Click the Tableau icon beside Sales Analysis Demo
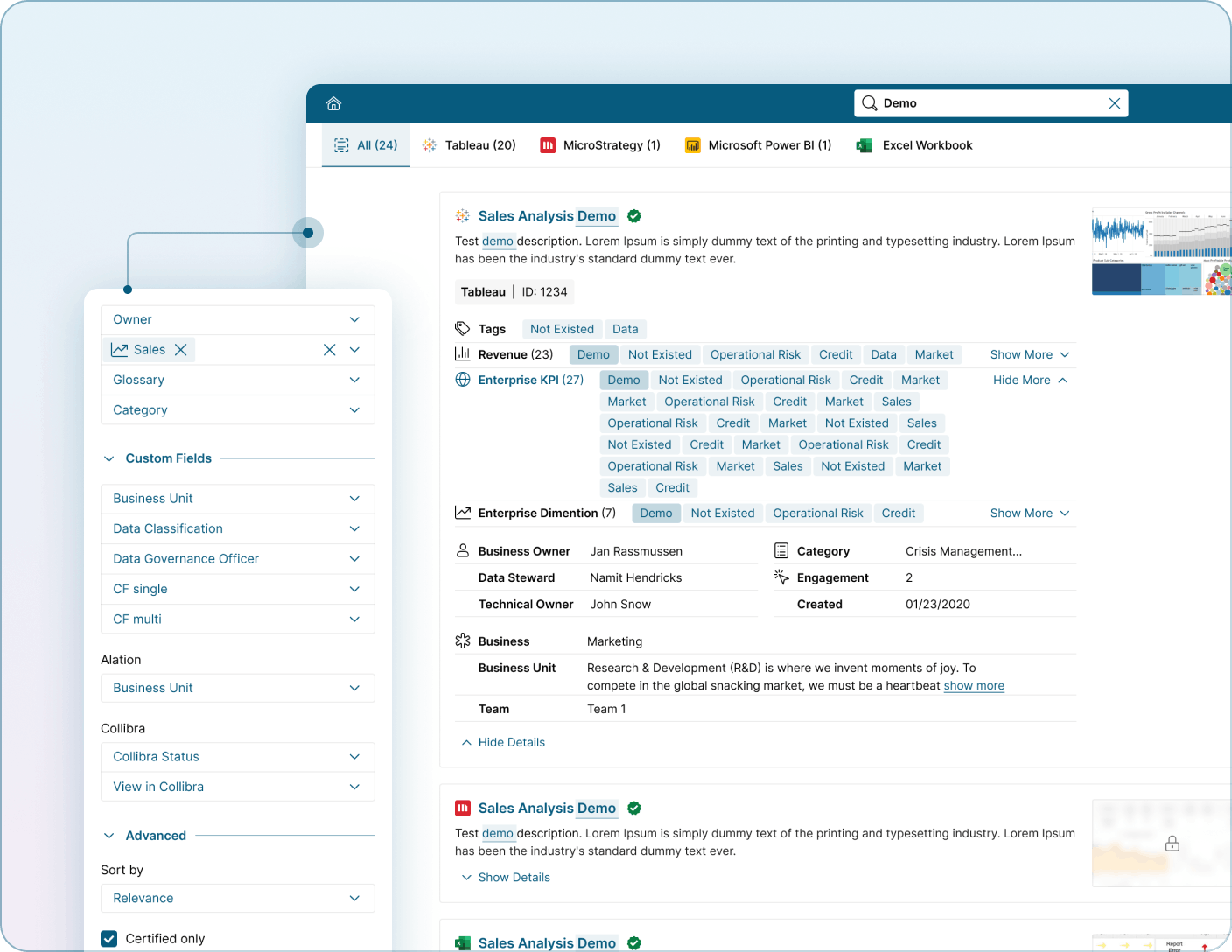This screenshot has height=952, width=1232. tap(461, 216)
